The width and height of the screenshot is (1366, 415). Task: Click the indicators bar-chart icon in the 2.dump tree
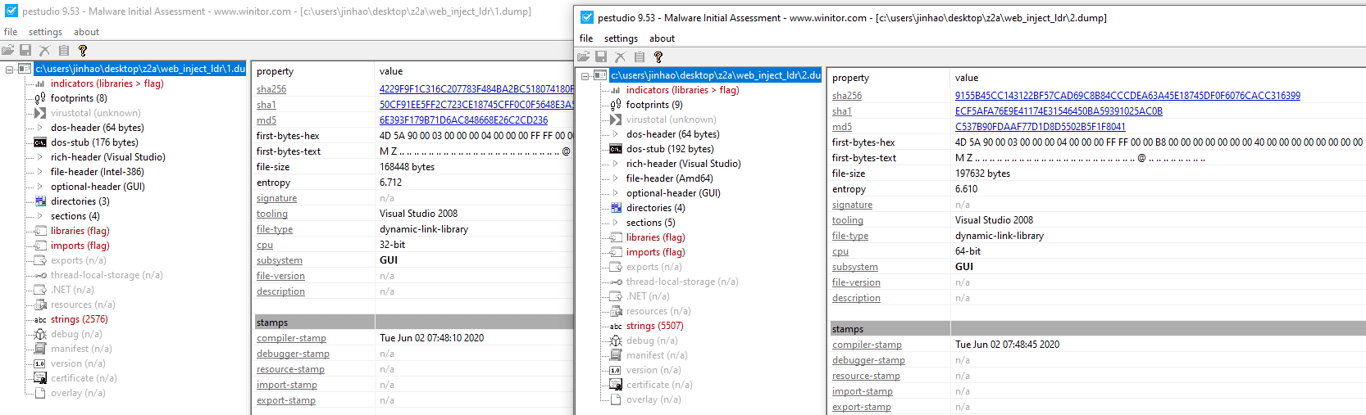point(616,90)
